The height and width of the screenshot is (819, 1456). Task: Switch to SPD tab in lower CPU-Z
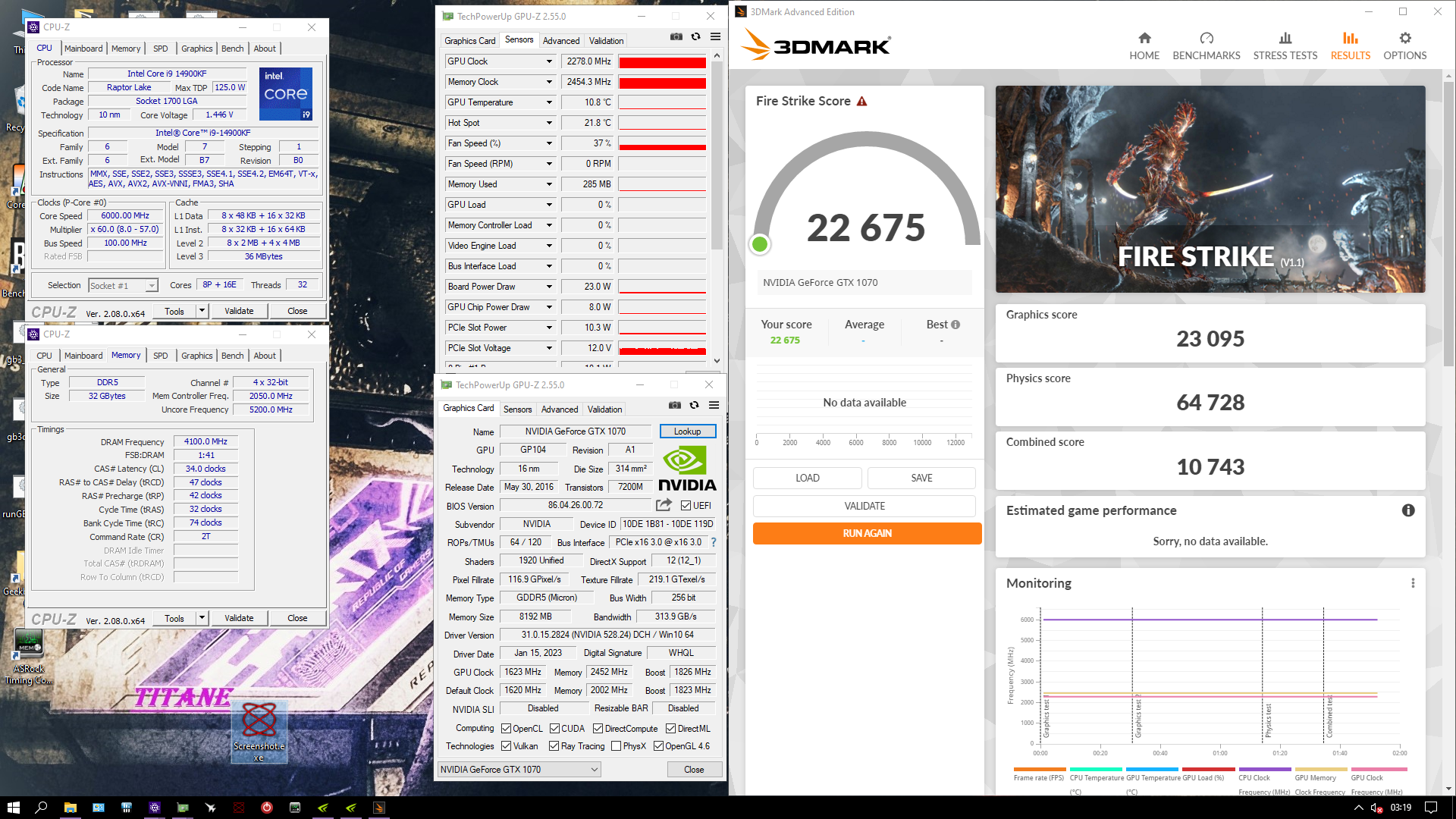coord(161,356)
